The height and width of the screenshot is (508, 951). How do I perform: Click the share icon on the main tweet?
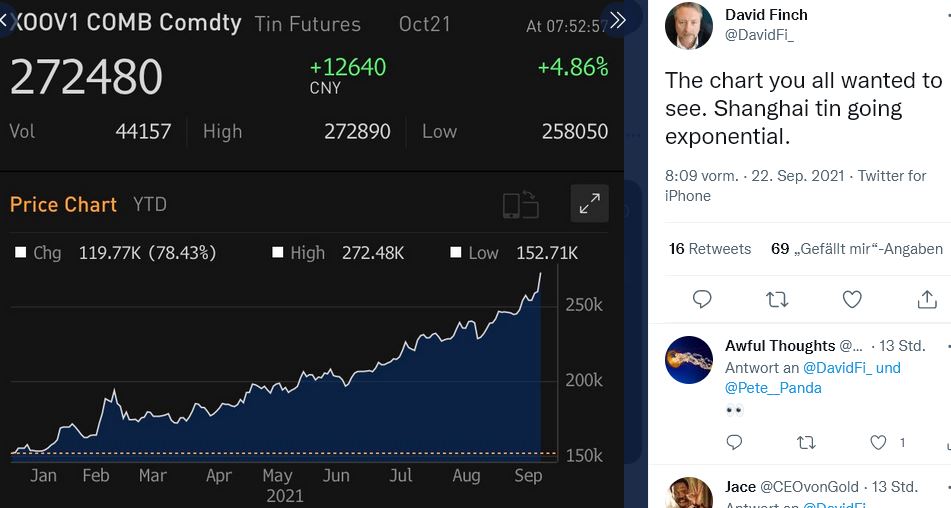coord(927,299)
